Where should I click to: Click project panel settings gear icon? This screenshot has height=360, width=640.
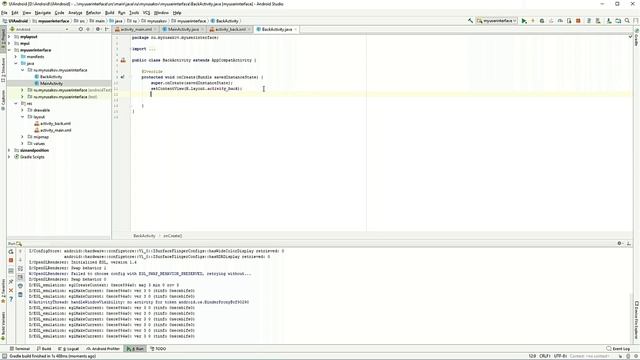pos(98,29)
